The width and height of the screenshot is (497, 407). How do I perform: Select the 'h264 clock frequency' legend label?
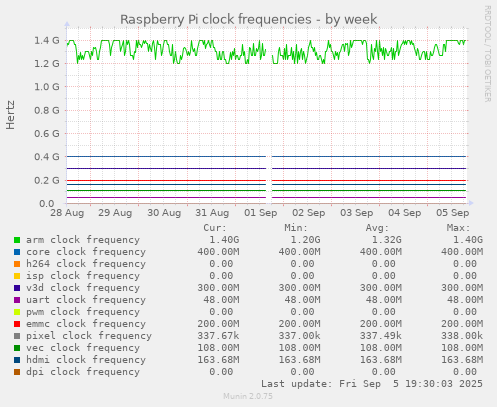pos(86,264)
